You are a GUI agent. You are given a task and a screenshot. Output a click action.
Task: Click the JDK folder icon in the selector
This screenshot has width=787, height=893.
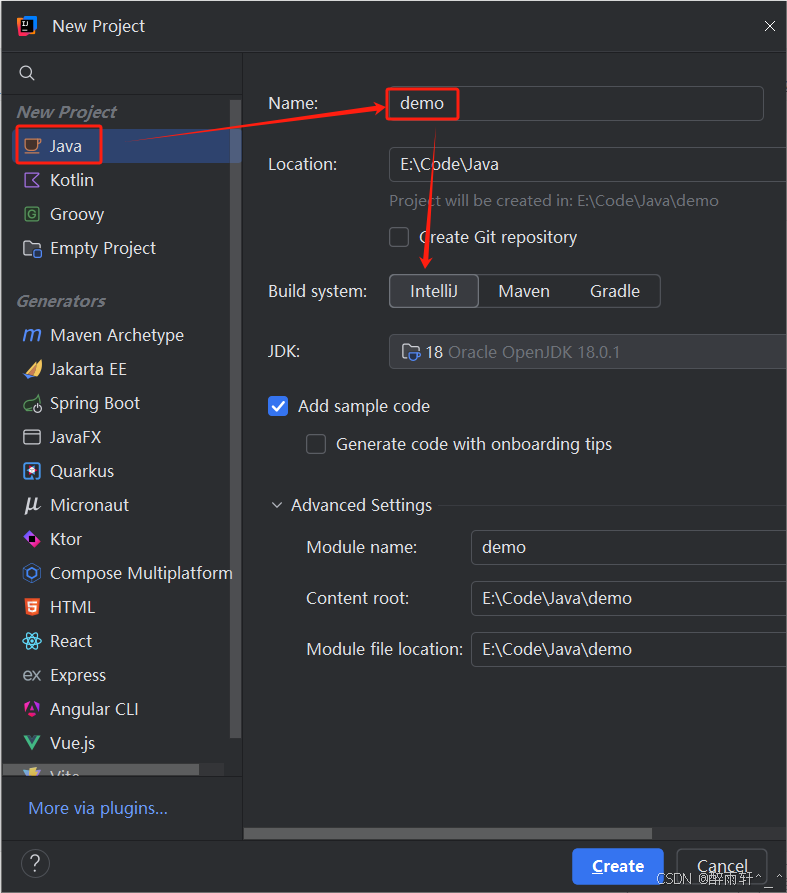click(411, 353)
